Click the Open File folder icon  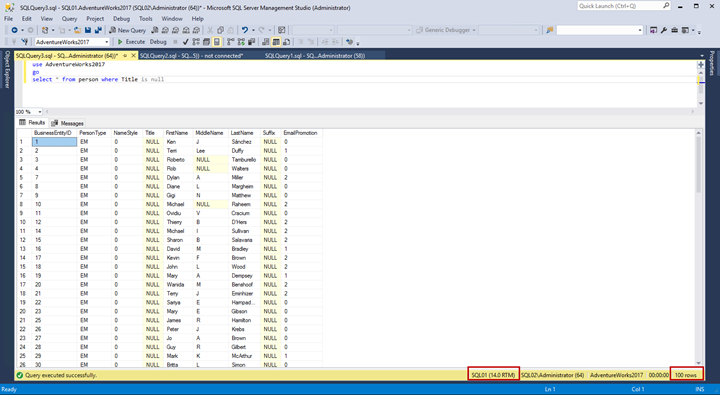tap(77, 30)
